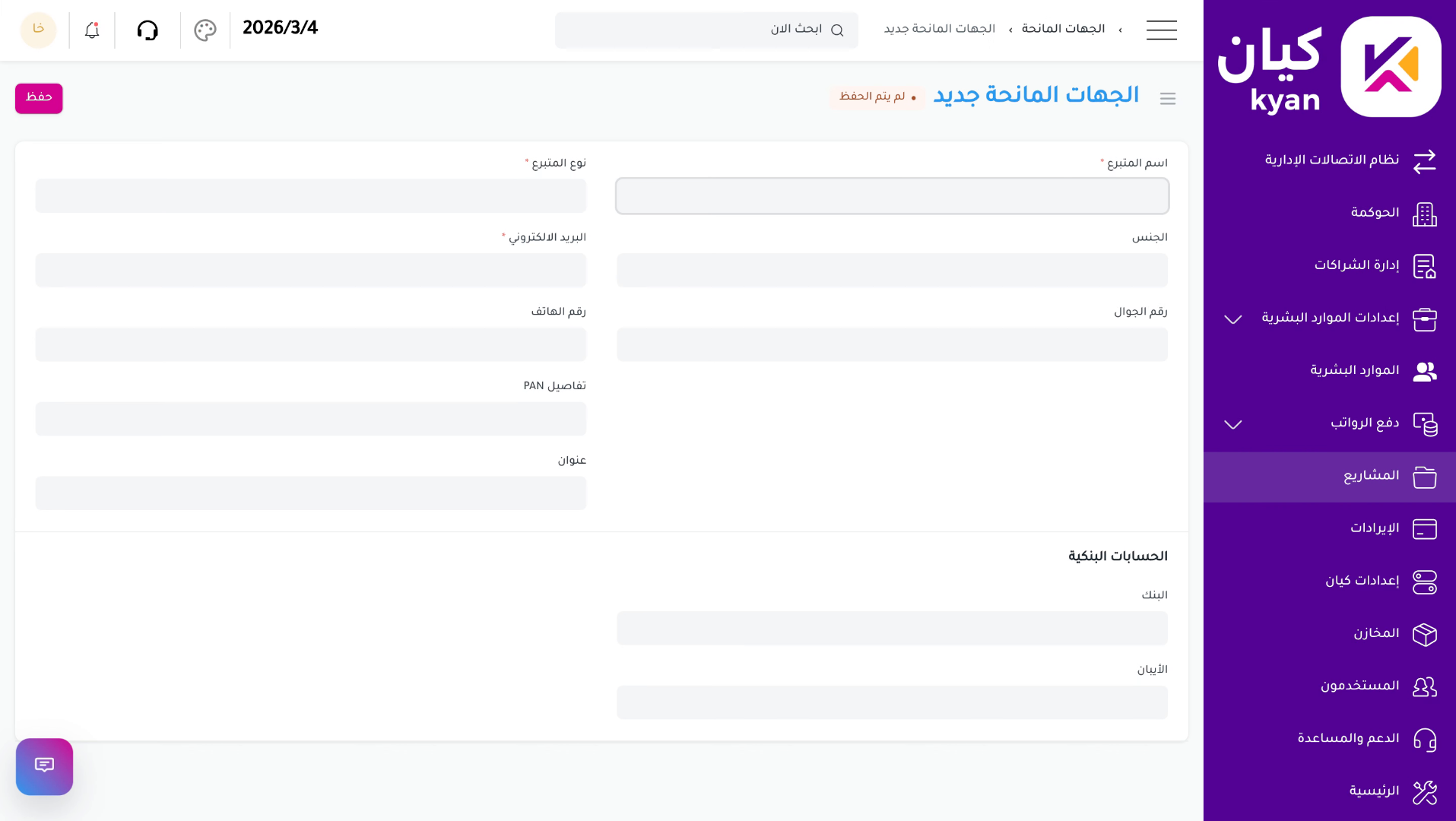Open the chat bubble at bottom left
This screenshot has width=1456, height=821.
pyautogui.click(x=44, y=766)
